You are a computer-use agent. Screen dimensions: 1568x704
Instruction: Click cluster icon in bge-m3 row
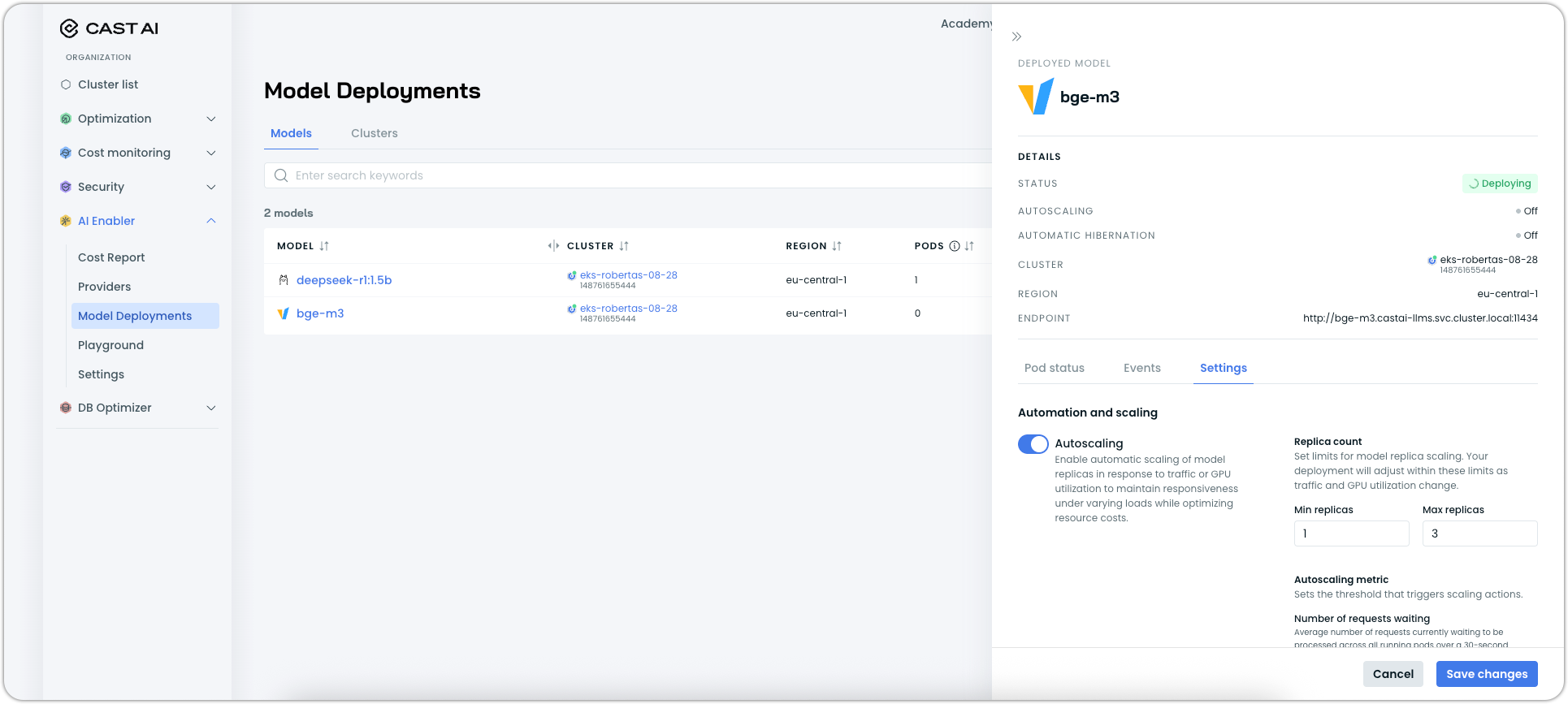tap(572, 309)
